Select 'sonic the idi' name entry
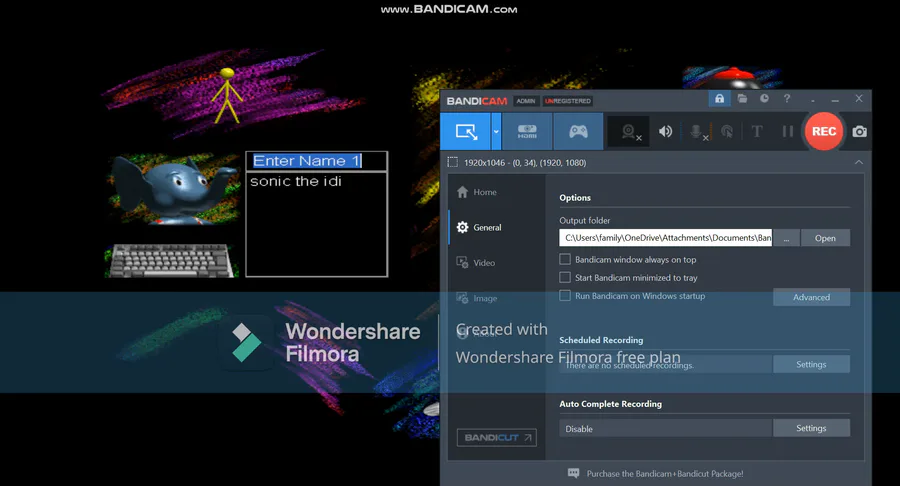Viewport: 900px width, 486px height. (296, 181)
